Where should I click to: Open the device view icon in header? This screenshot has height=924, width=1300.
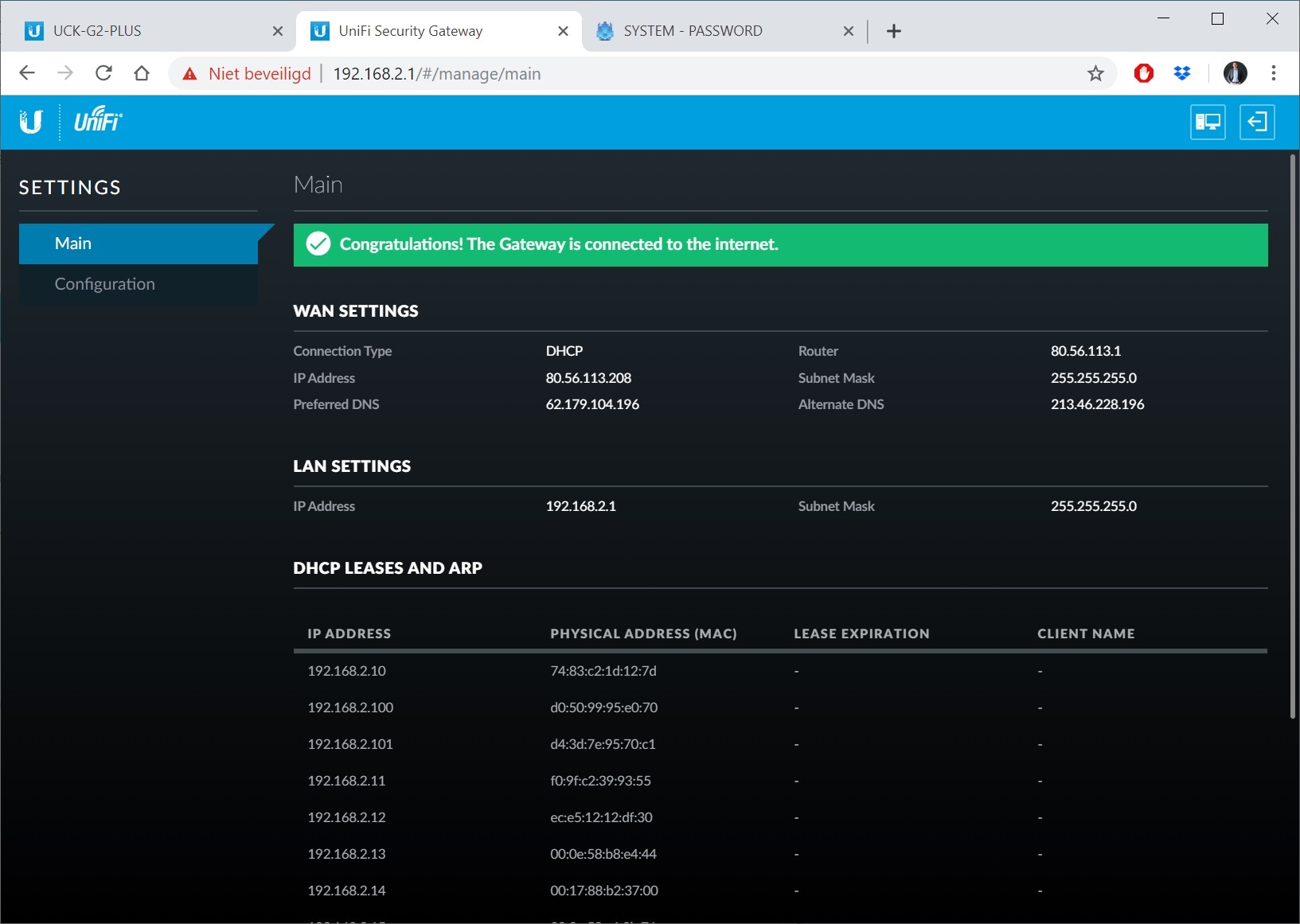coord(1207,122)
